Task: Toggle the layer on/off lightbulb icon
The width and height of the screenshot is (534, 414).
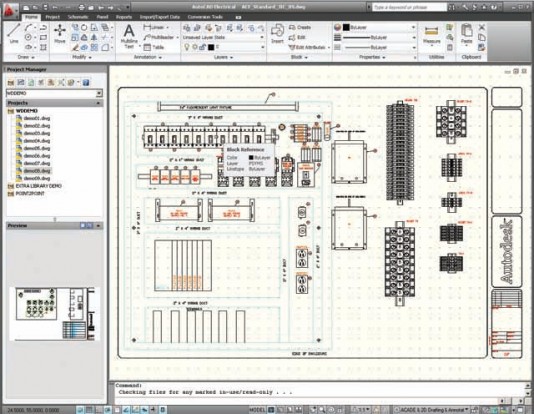Action: click(187, 47)
